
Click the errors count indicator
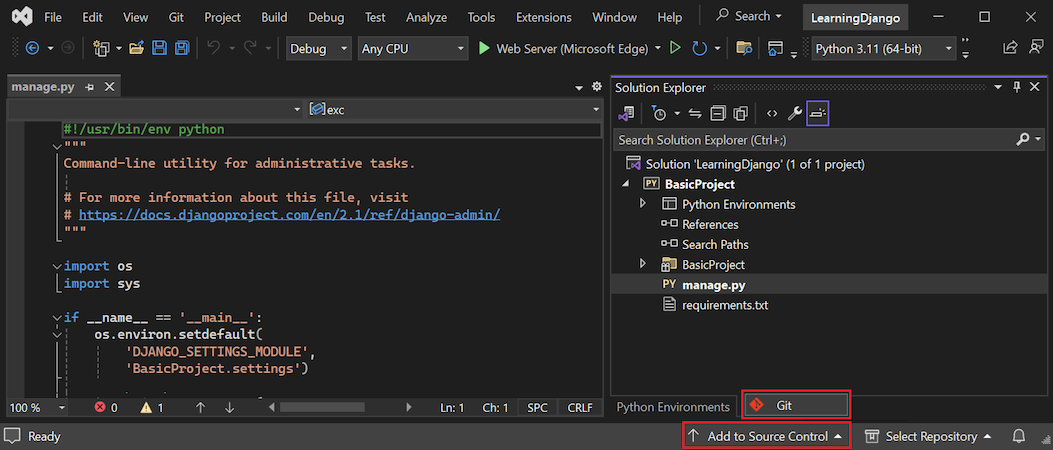click(106, 408)
